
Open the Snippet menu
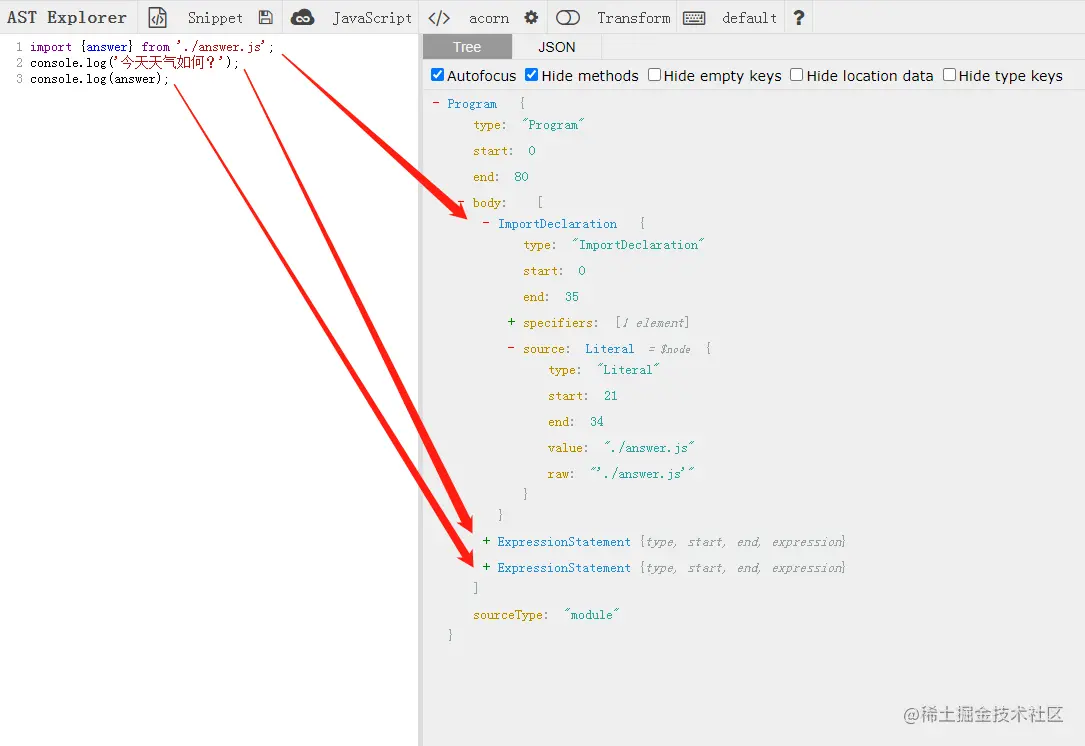tap(215, 18)
